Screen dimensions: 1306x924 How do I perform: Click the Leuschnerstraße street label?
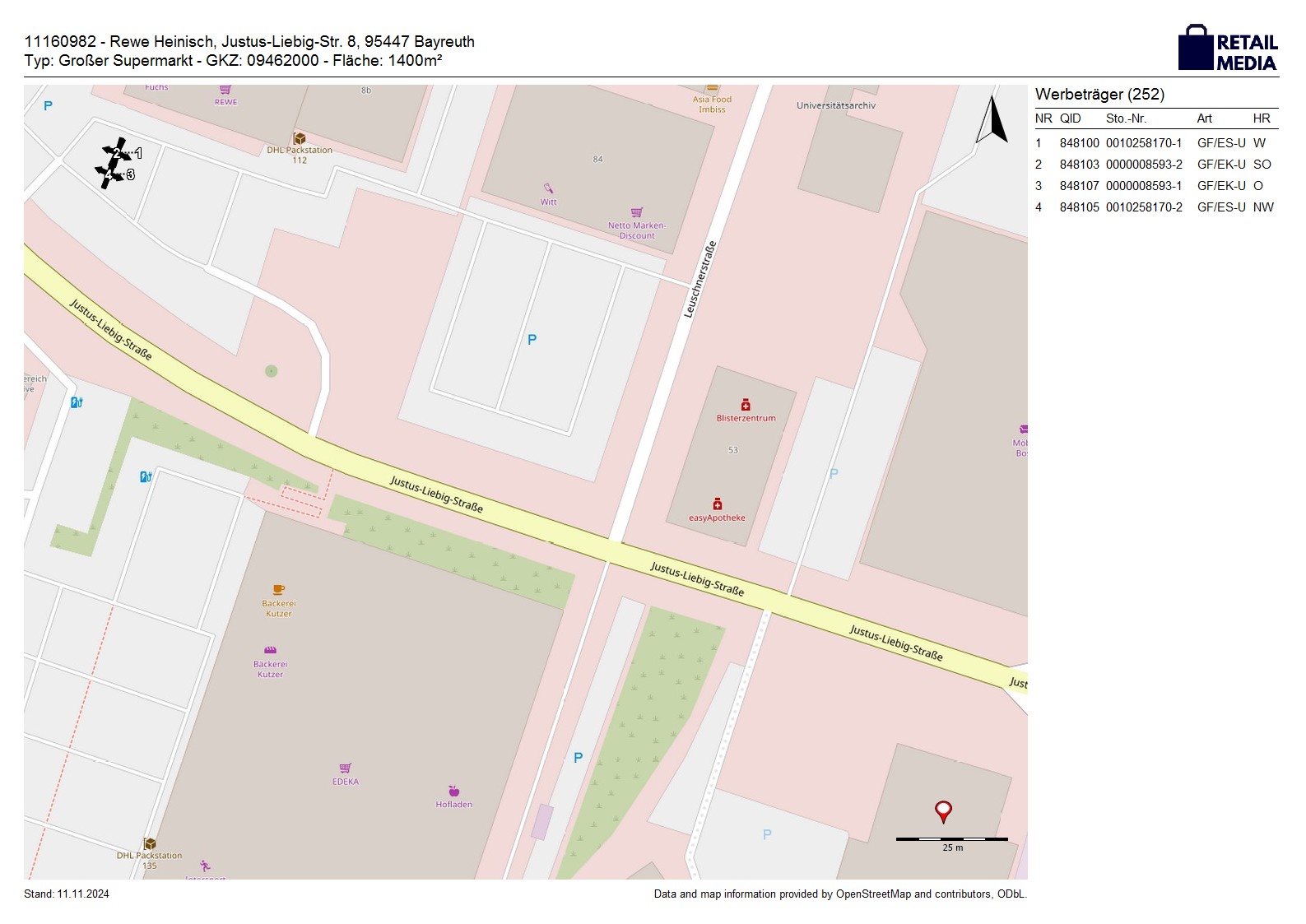pos(700,279)
